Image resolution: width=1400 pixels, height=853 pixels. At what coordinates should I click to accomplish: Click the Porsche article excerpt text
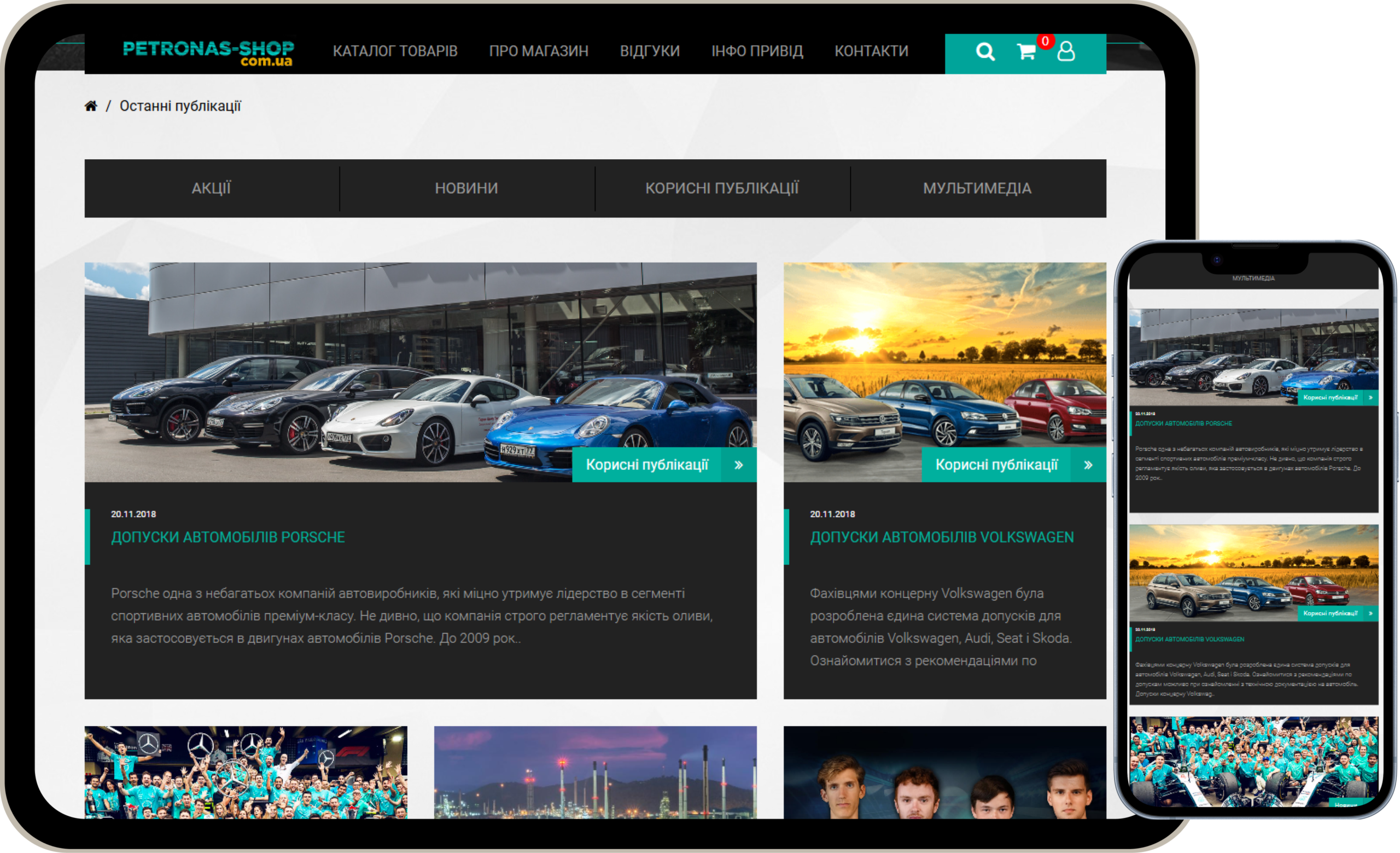point(412,616)
